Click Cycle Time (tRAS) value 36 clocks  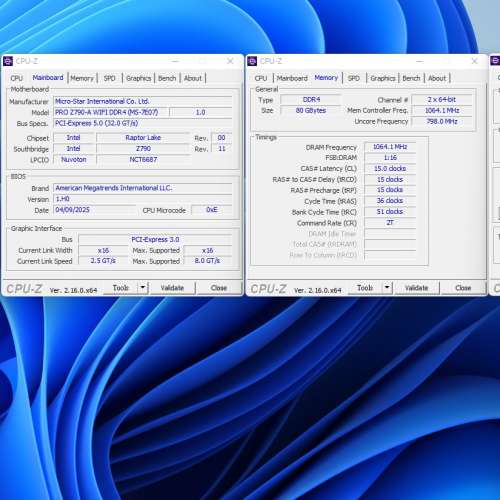click(x=390, y=201)
